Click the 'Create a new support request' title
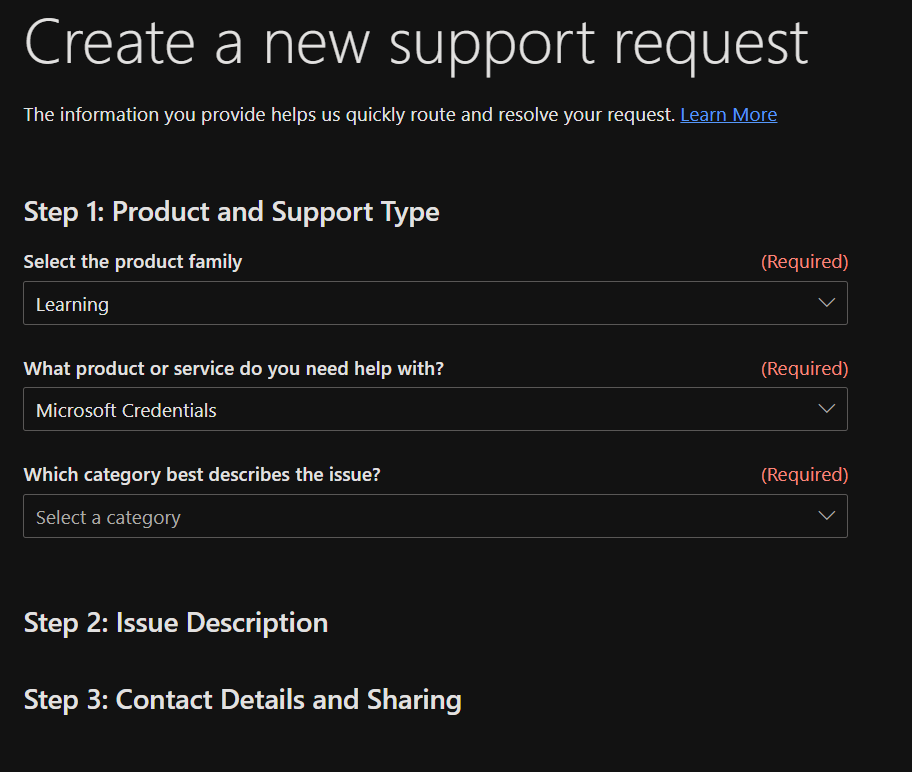This screenshot has width=912, height=772. (416, 42)
